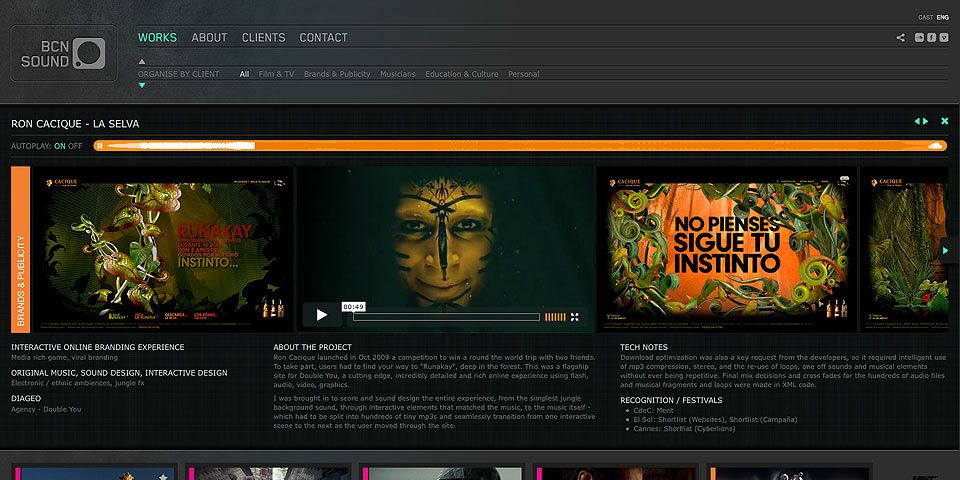Turn autoplay ON
Screen dimensions: 960x480
tap(59, 146)
